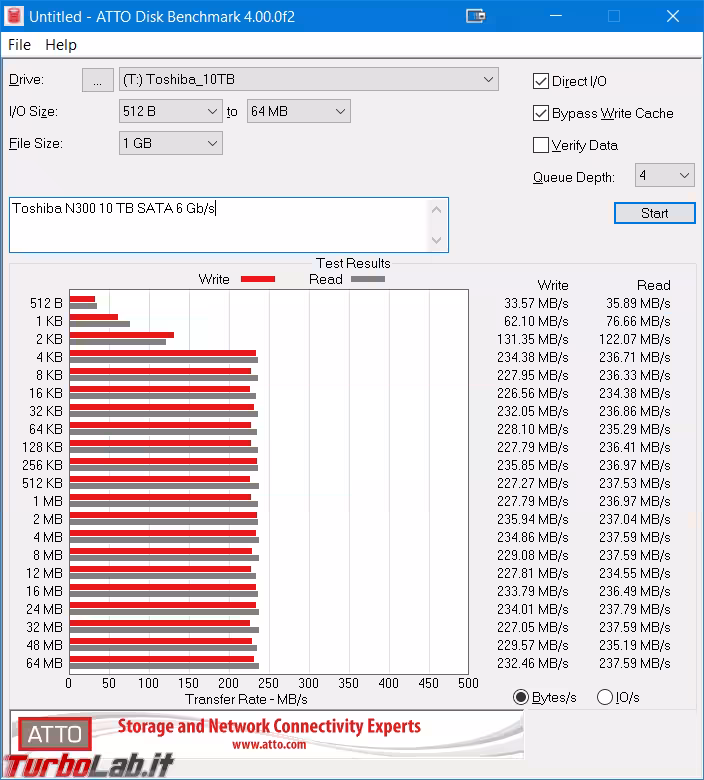Click the Test Results heading
704x780 pixels.
coord(353,263)
